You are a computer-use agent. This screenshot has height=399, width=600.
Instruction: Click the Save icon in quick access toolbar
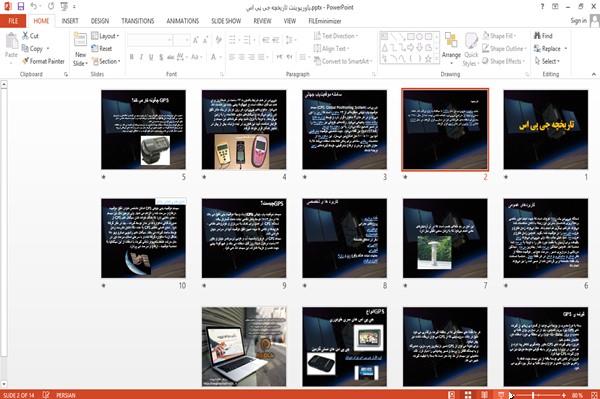[20, 7]
